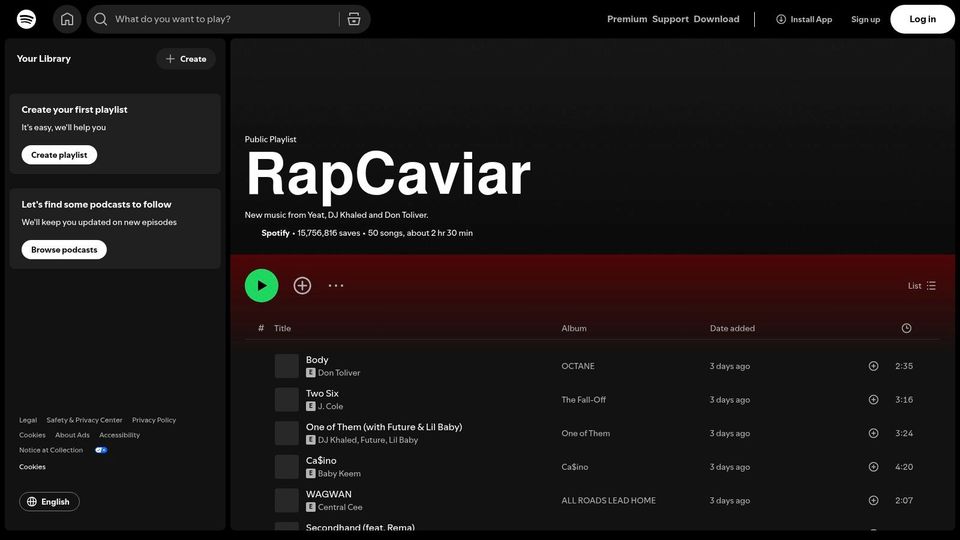Open Legal footer link
Image resolution: width=960 pixels, height=540 pixels.
(x=28, y=420)
